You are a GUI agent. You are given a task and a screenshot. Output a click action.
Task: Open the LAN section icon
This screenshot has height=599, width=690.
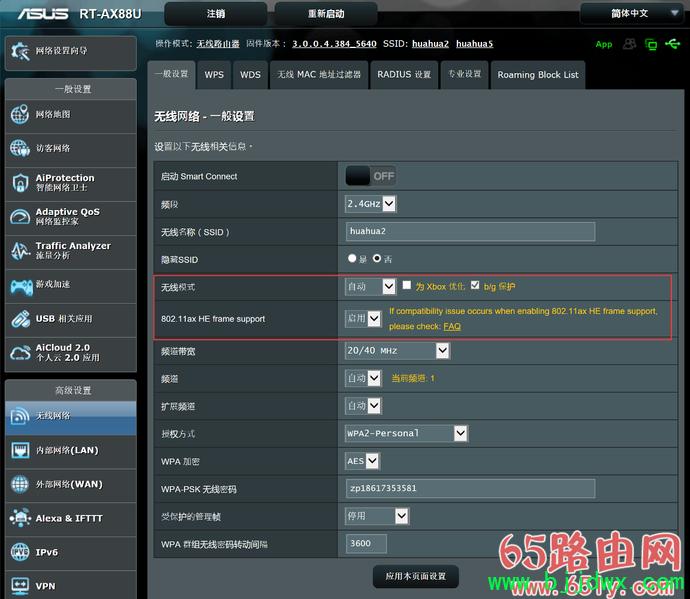[x=20, y=450]
